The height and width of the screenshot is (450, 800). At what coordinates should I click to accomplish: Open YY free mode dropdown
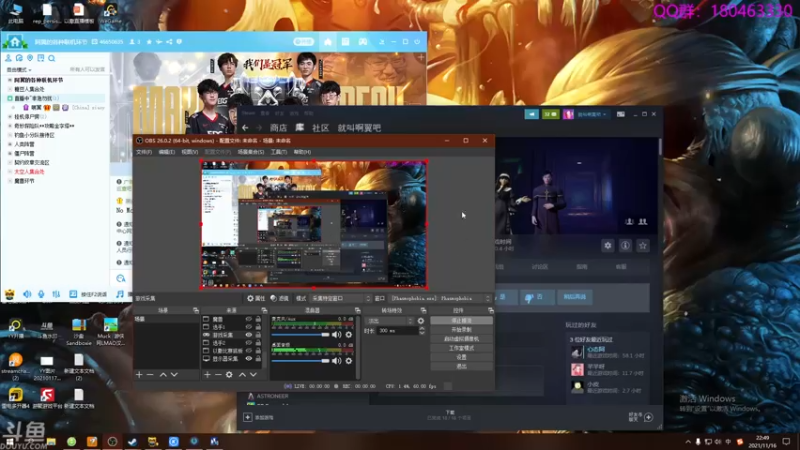point(19,70)
